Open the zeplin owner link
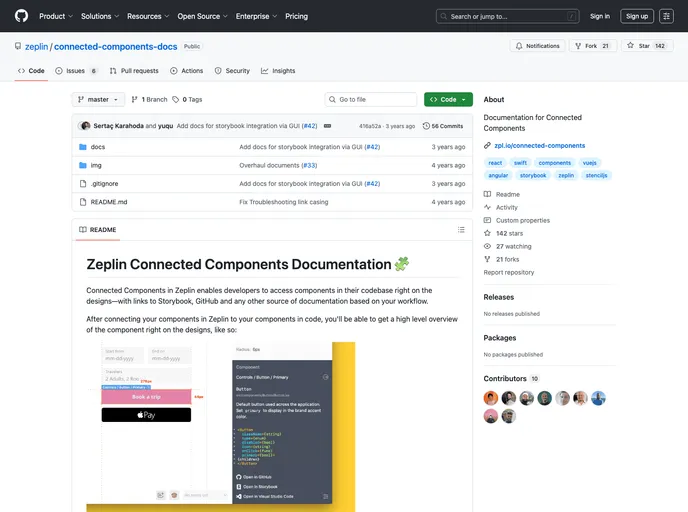Image resolution: width=688 pixels, height=512 pixels. (36, 47)
